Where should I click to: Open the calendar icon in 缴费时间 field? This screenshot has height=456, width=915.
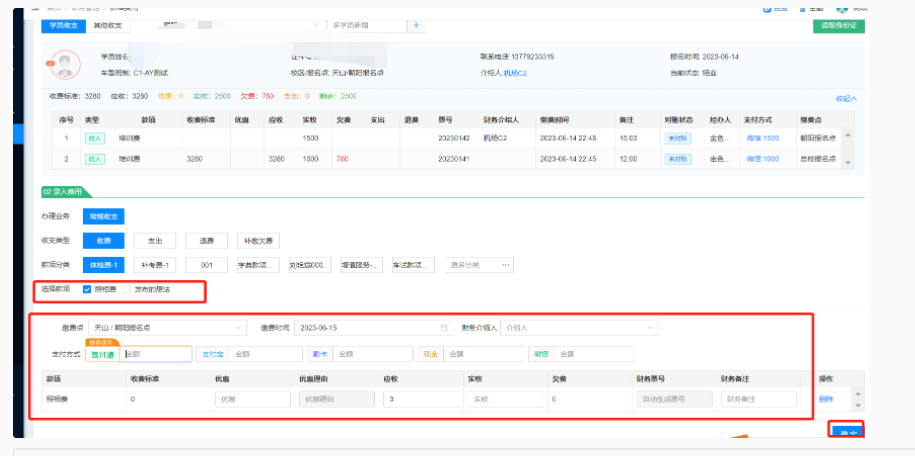pyautogui.click(x=444, y=327)
